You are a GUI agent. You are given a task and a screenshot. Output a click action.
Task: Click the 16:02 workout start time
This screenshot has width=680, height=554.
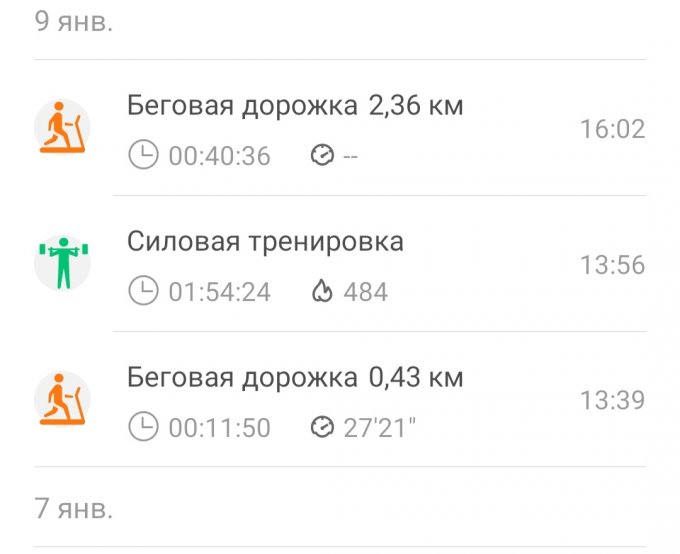[612, 129]
